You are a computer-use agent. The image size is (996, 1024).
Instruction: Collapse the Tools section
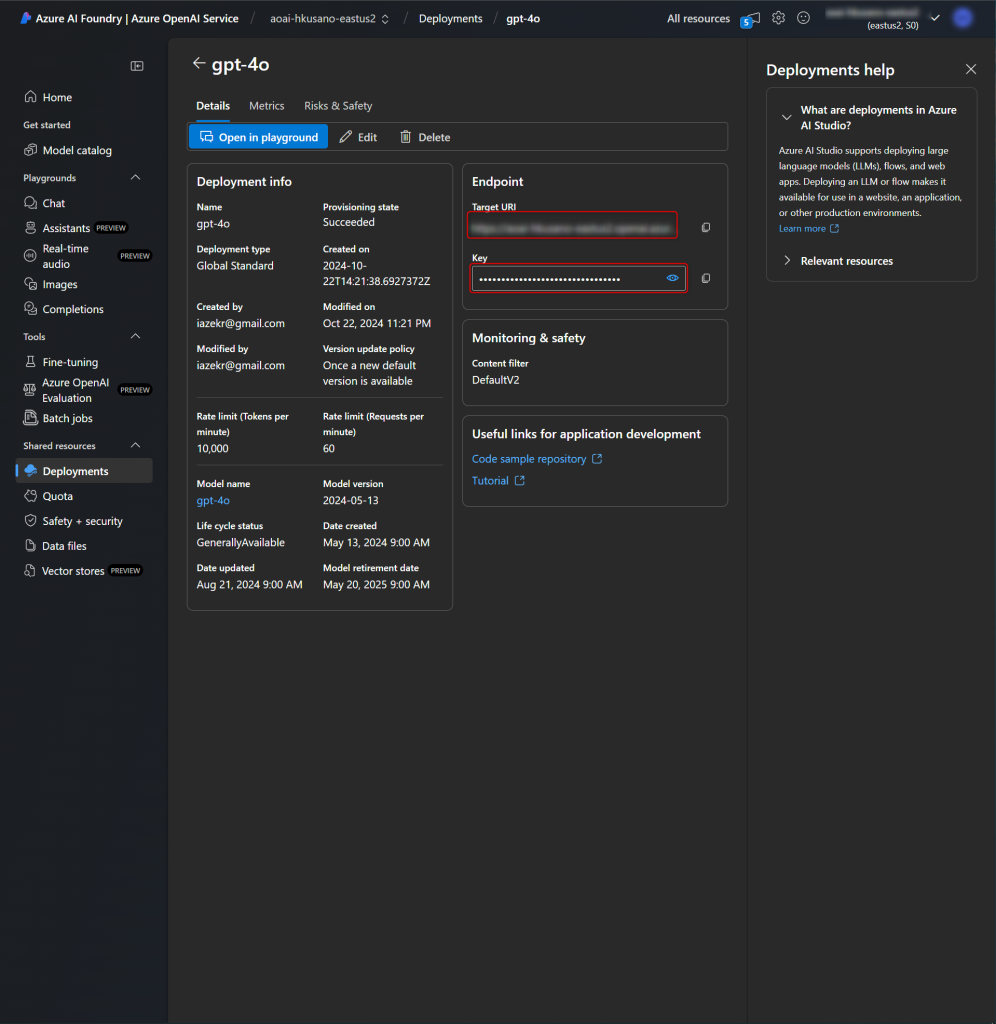pos(135,336)
